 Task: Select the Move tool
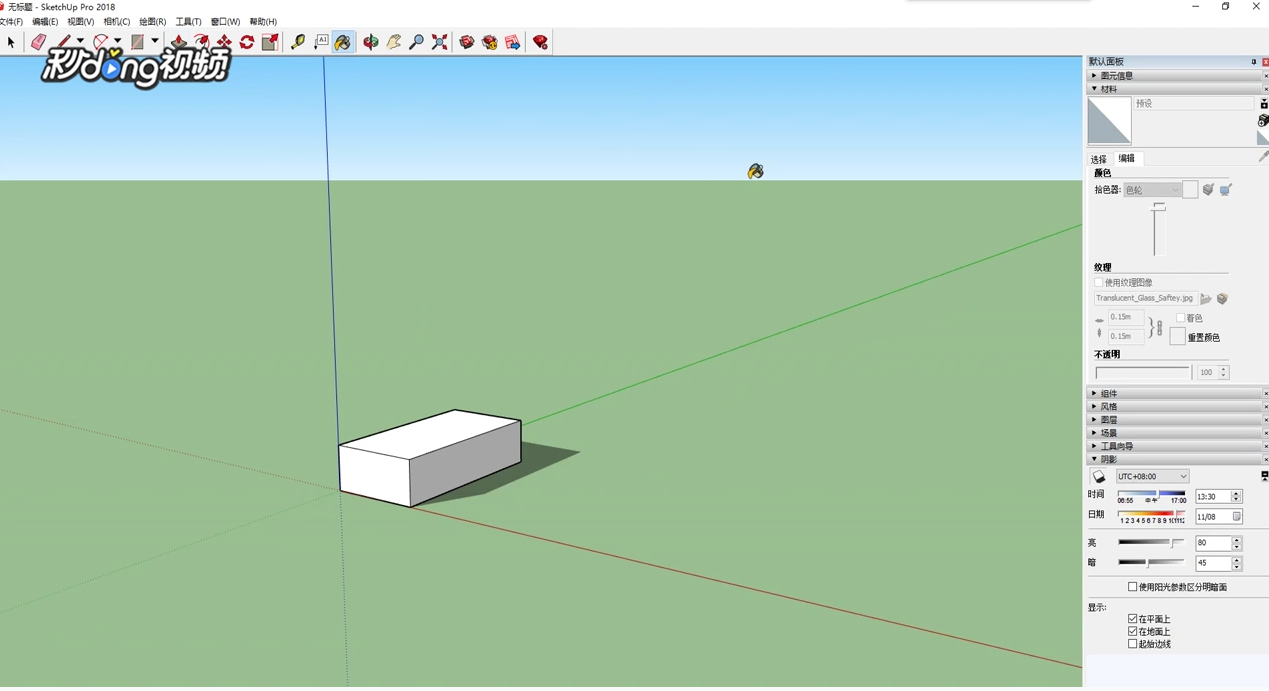pyautogui.click(x=224, y=42)
